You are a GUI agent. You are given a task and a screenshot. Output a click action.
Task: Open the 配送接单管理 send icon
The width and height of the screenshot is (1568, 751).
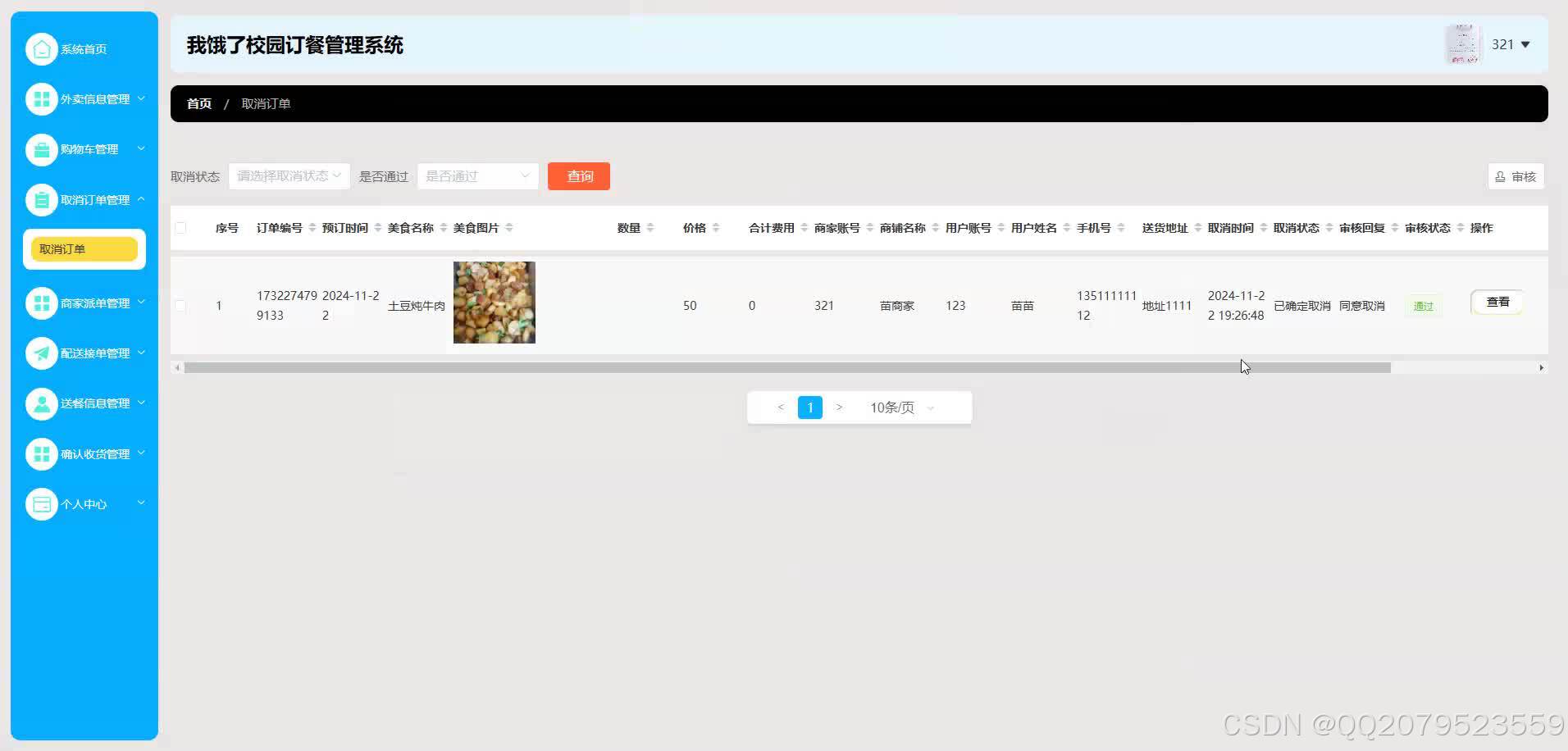(x=42, y=353)
